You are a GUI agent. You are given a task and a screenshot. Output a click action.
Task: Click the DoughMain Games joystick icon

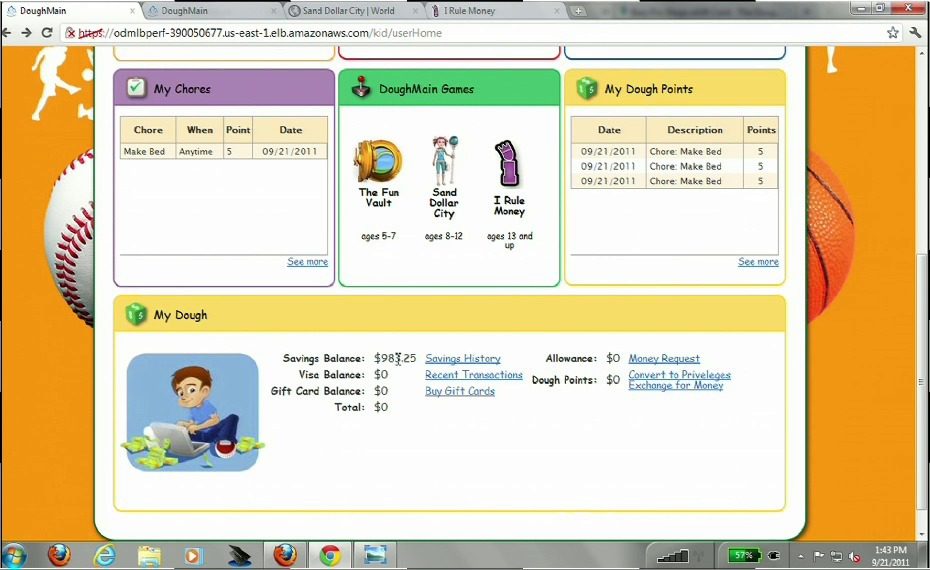[361, 87]
